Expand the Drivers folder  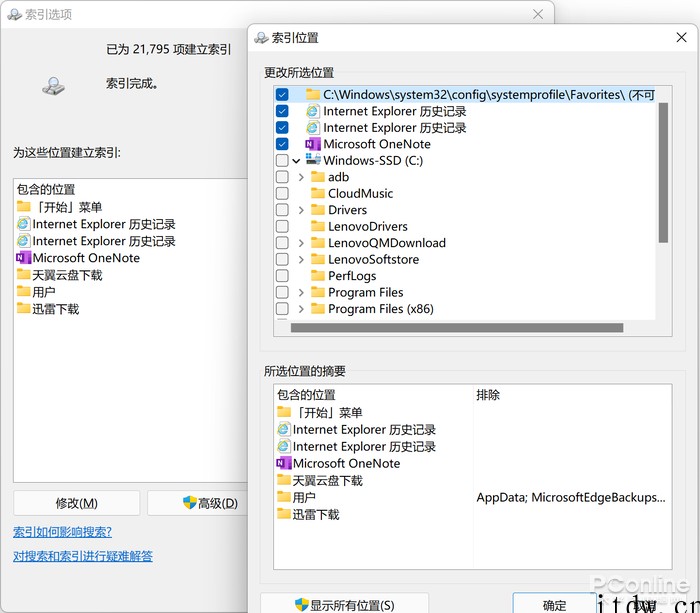pos(301,210)
